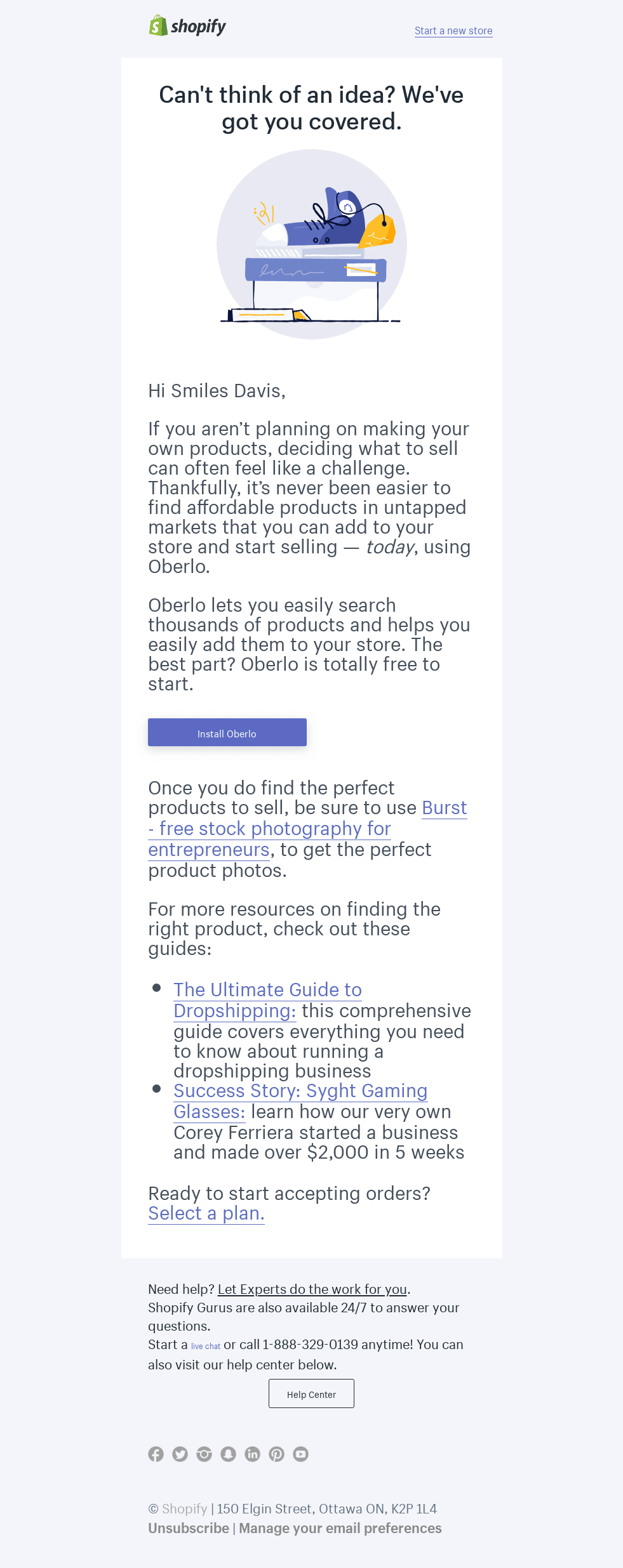Click the Twitter bird icon

[181, 1454]
